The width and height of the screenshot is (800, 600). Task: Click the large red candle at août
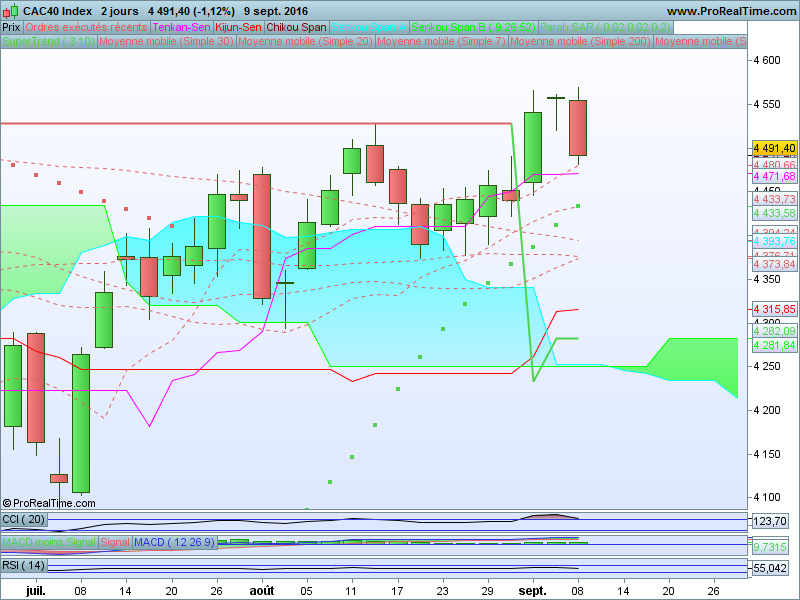(x=262, y=236)
